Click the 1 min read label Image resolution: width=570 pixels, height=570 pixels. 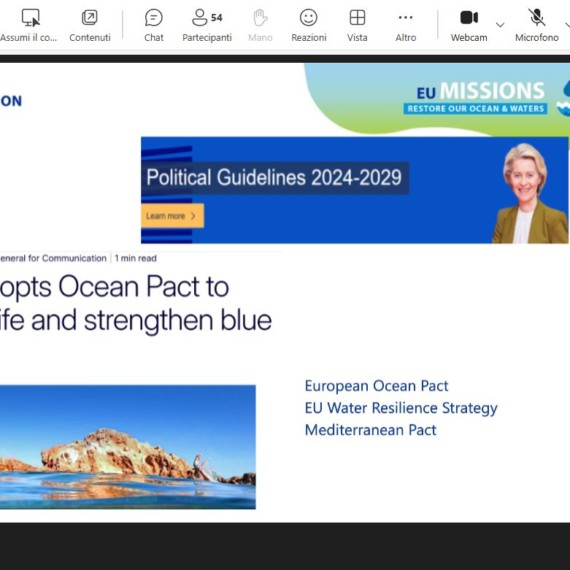pyautogui.click(x=136, y=258)
